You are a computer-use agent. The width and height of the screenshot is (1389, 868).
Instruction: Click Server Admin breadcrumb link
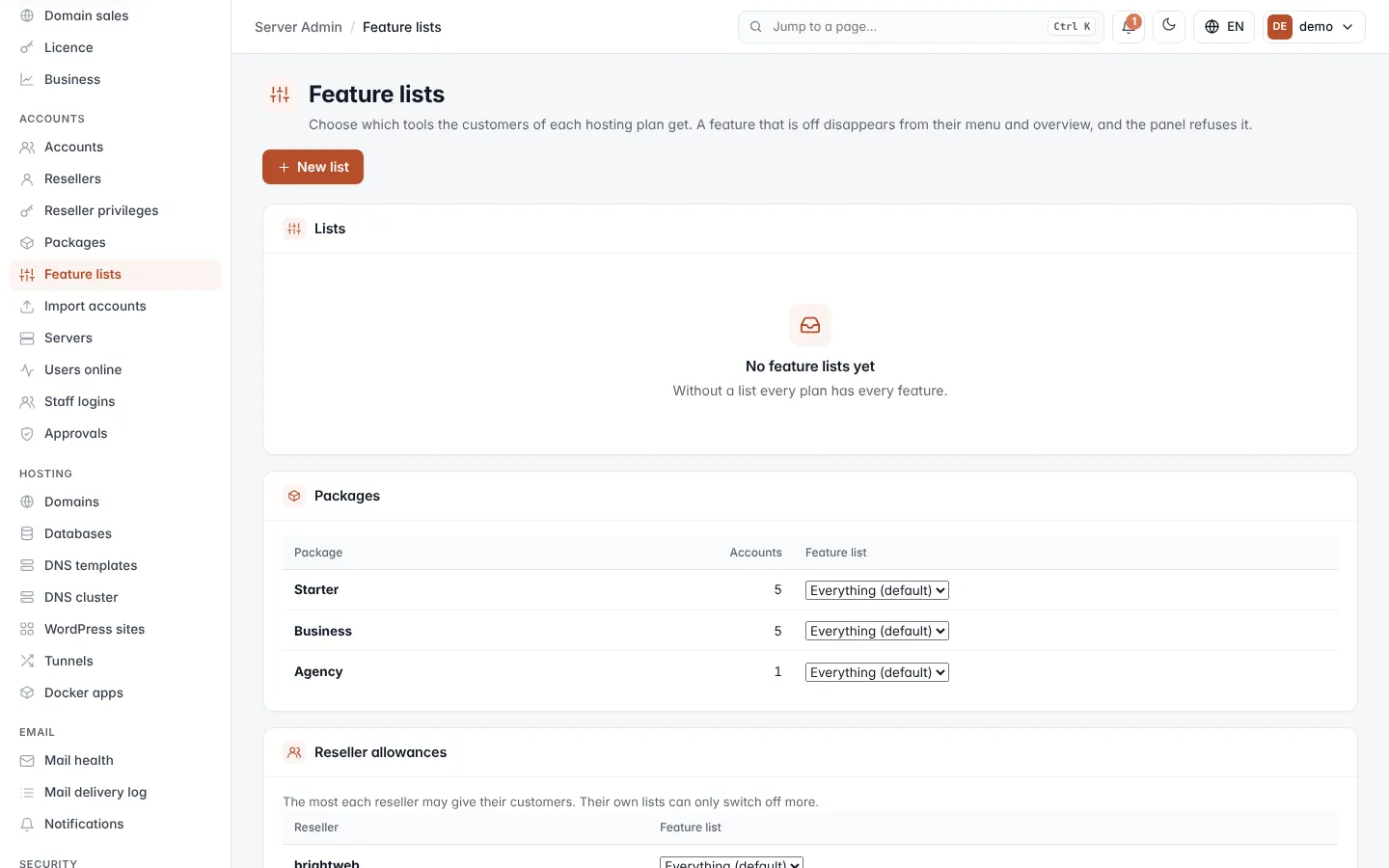pos(298,27)
